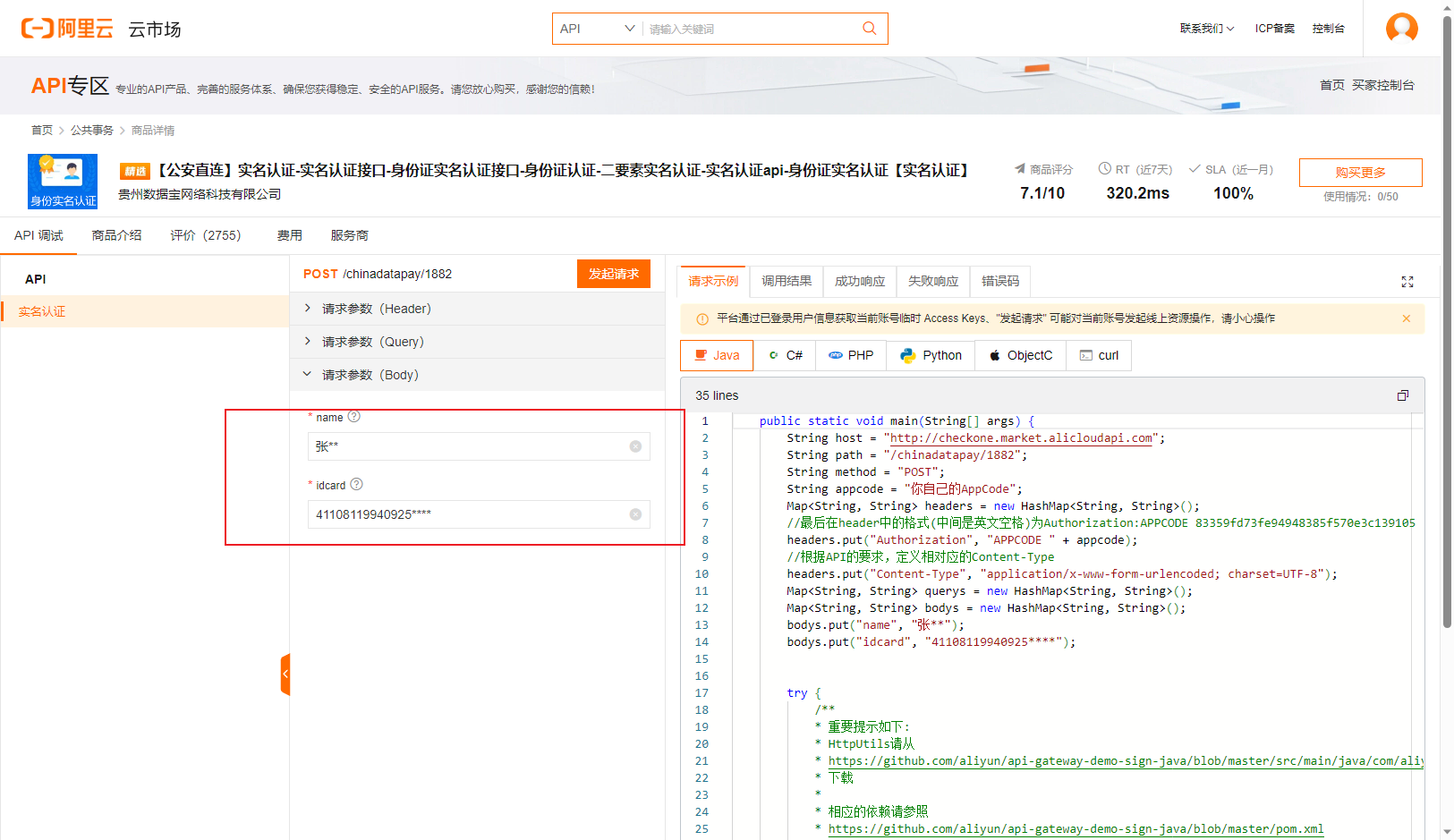The width and height of the screenshot is (1454, 840).
Task: Open the user avatar profile
Action: (x=1401, y=28)
